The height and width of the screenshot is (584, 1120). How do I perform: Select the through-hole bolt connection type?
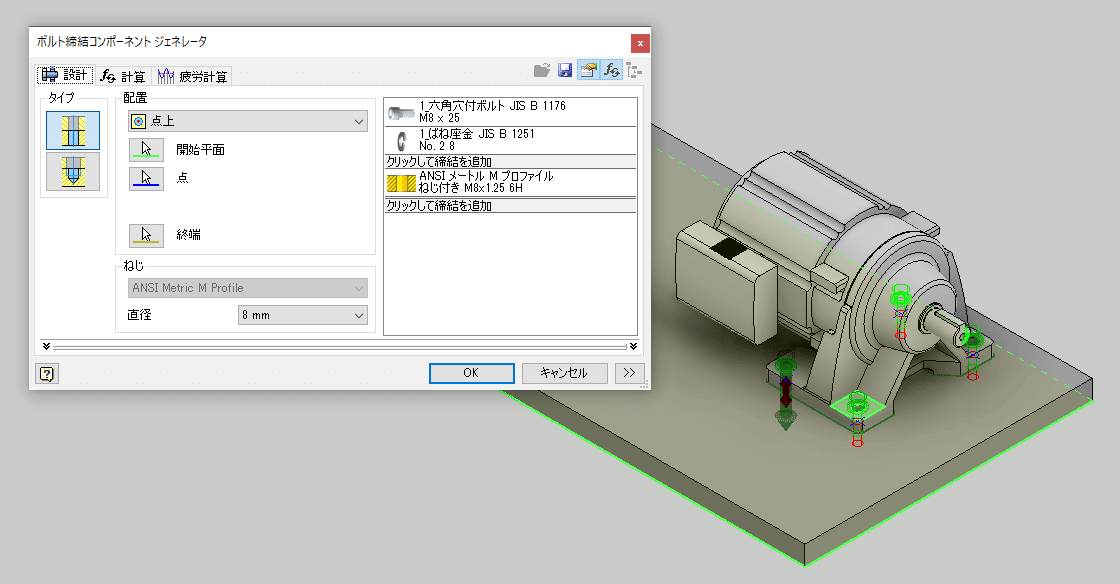[x=73, y=131]
